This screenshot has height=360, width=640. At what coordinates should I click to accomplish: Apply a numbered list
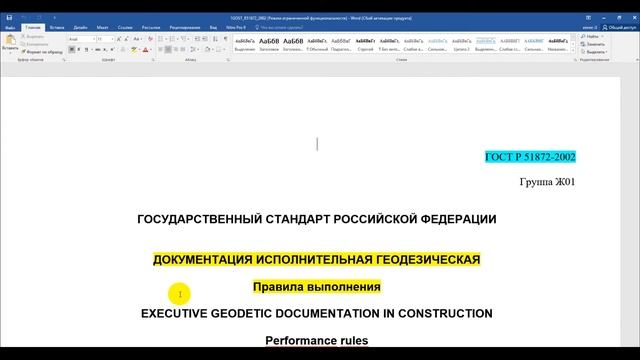point(173,39)
